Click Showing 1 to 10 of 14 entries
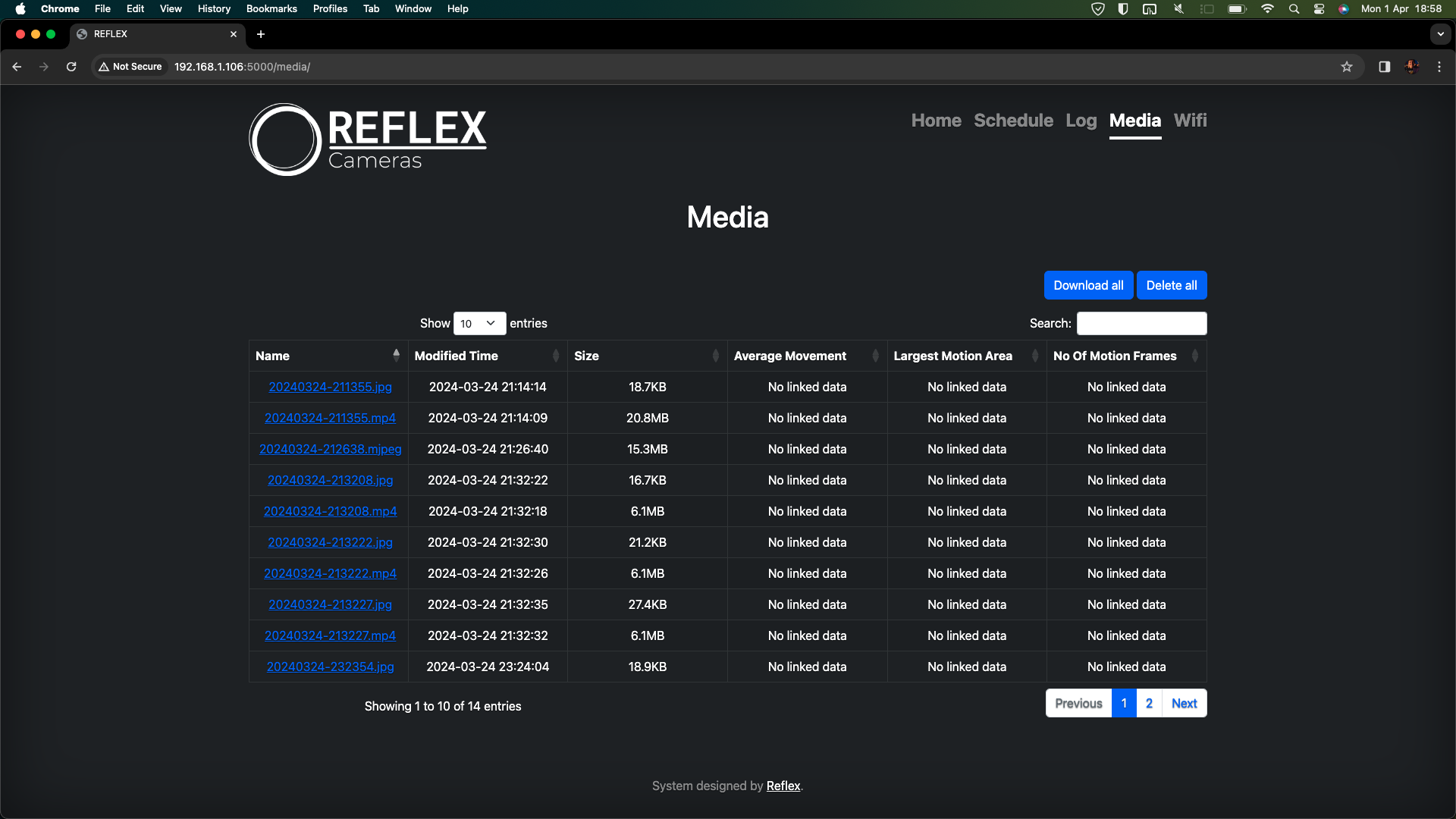 coord(443,706)
